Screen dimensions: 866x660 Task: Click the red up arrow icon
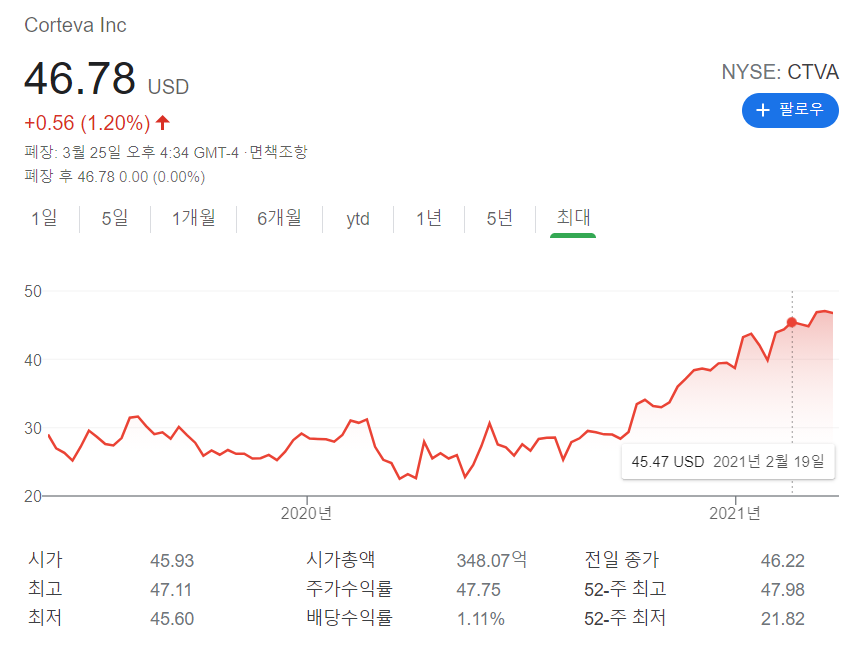pos(162,122)
